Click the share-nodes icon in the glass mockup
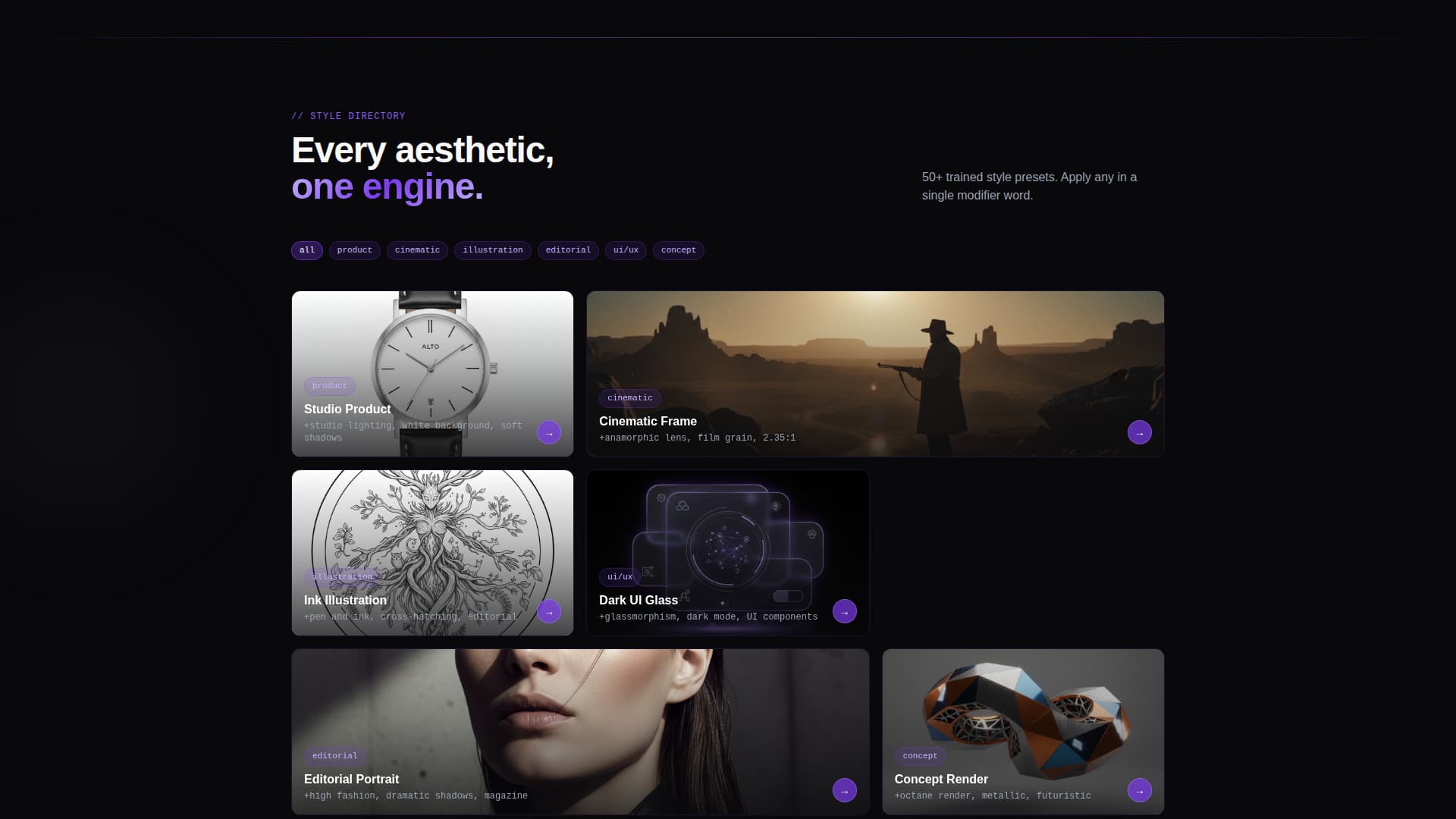1456x819 pixels. click(685, 595)
